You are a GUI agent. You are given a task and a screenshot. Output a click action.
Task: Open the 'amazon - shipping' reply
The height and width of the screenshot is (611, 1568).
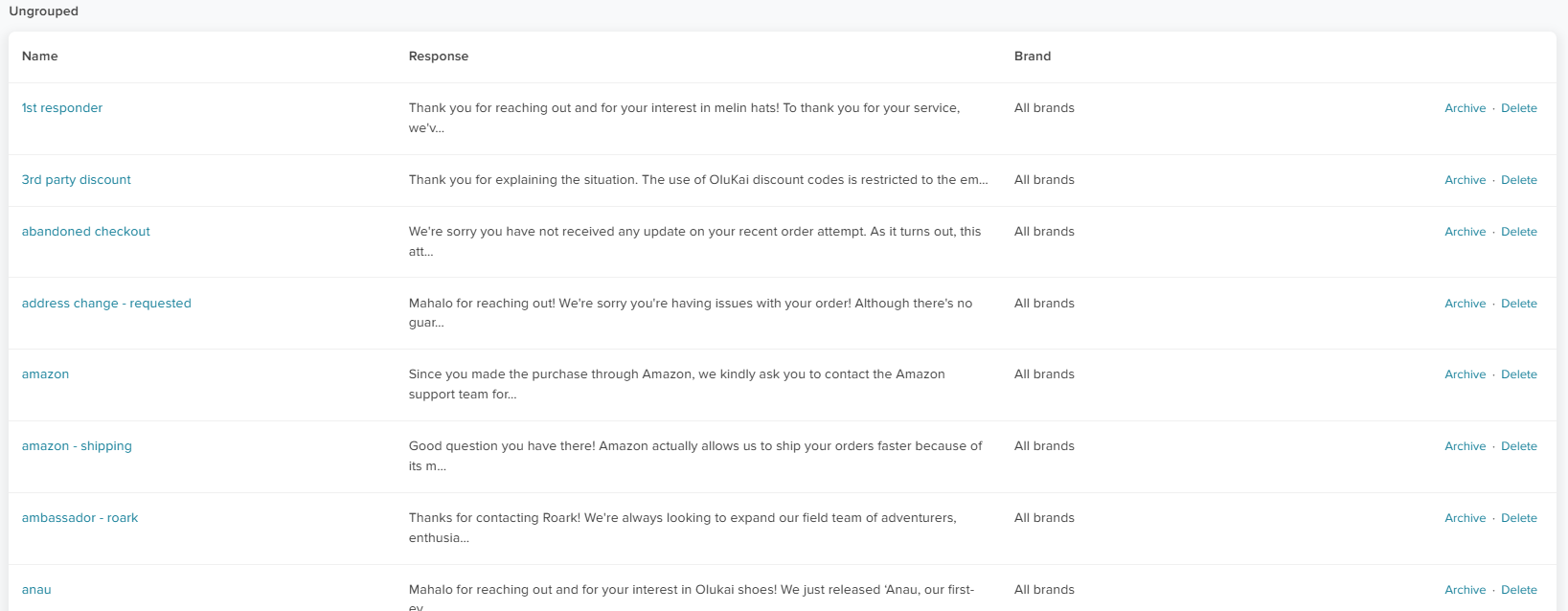click(77, 446)
